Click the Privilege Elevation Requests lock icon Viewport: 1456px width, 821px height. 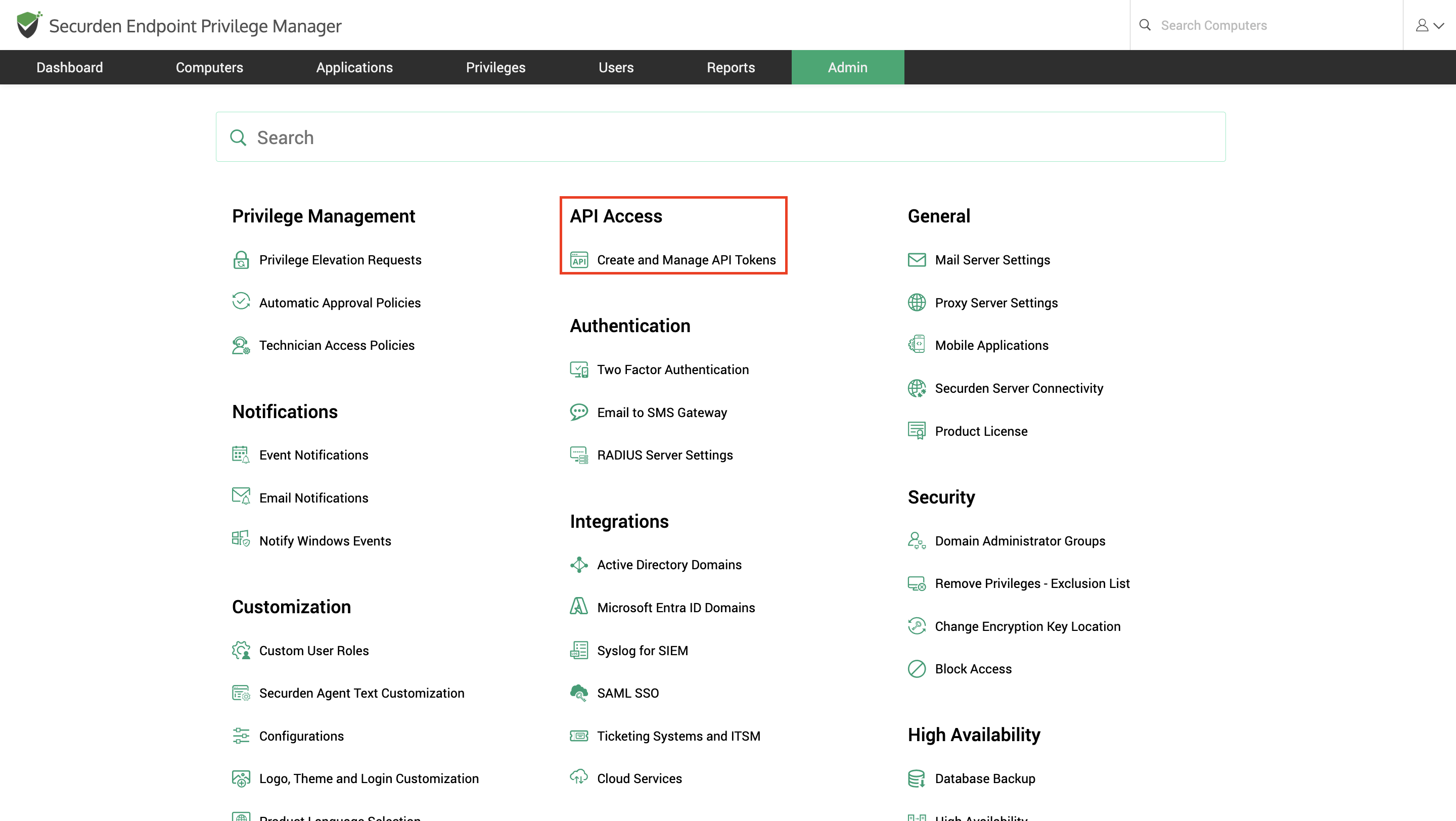point(241,260)
